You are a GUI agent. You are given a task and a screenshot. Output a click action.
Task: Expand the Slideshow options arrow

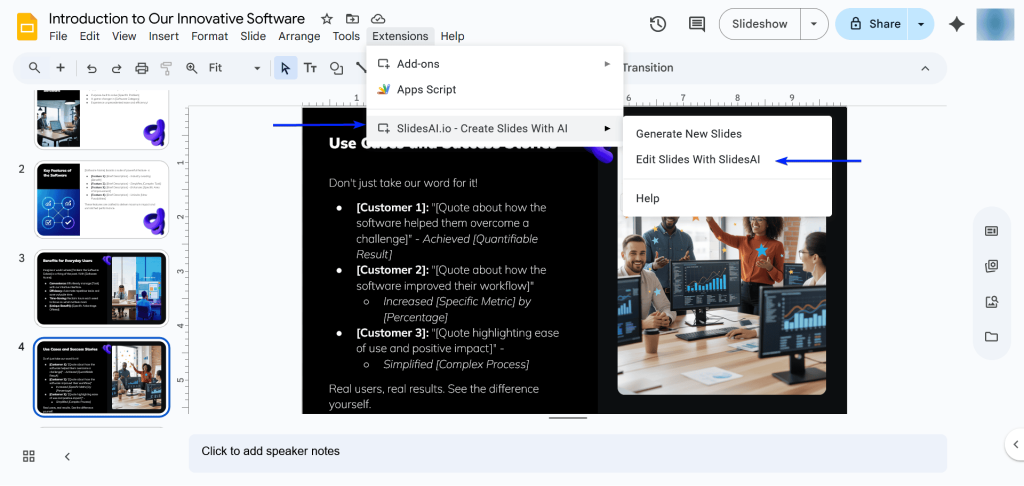click(x=817, y=24)
